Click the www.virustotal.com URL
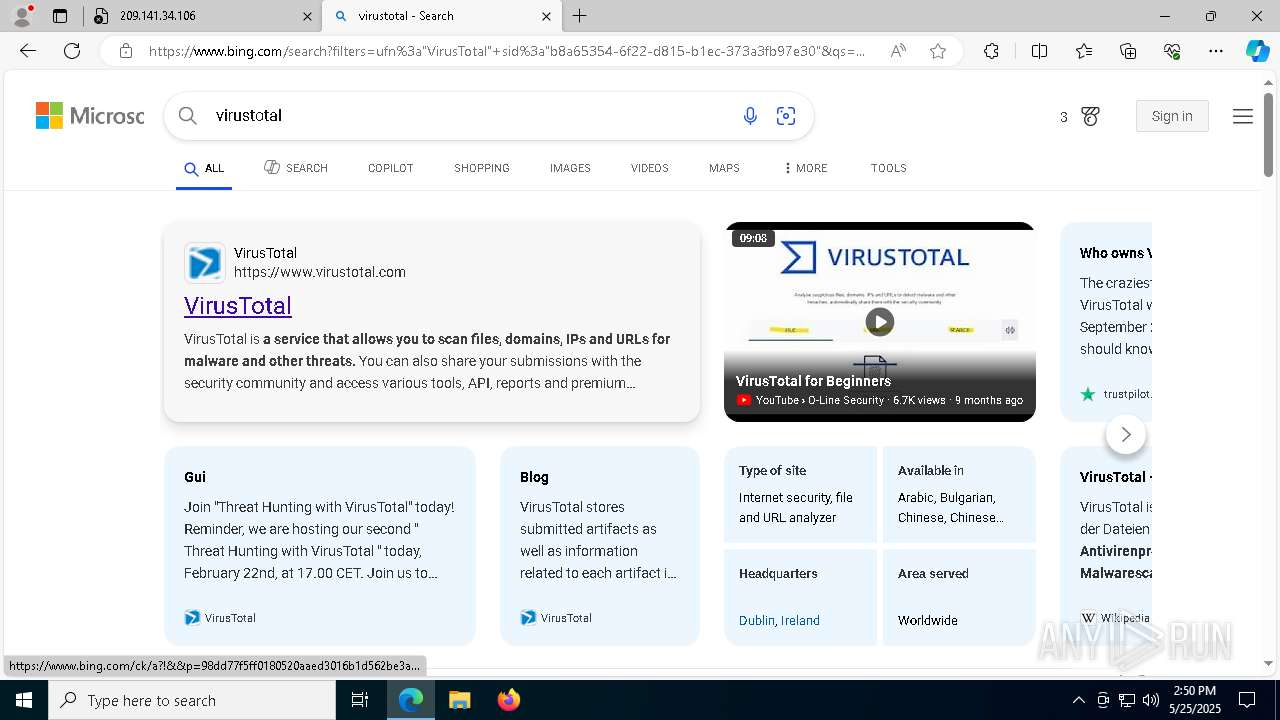This screenshot has height=720, width=1280. [320, 272]
